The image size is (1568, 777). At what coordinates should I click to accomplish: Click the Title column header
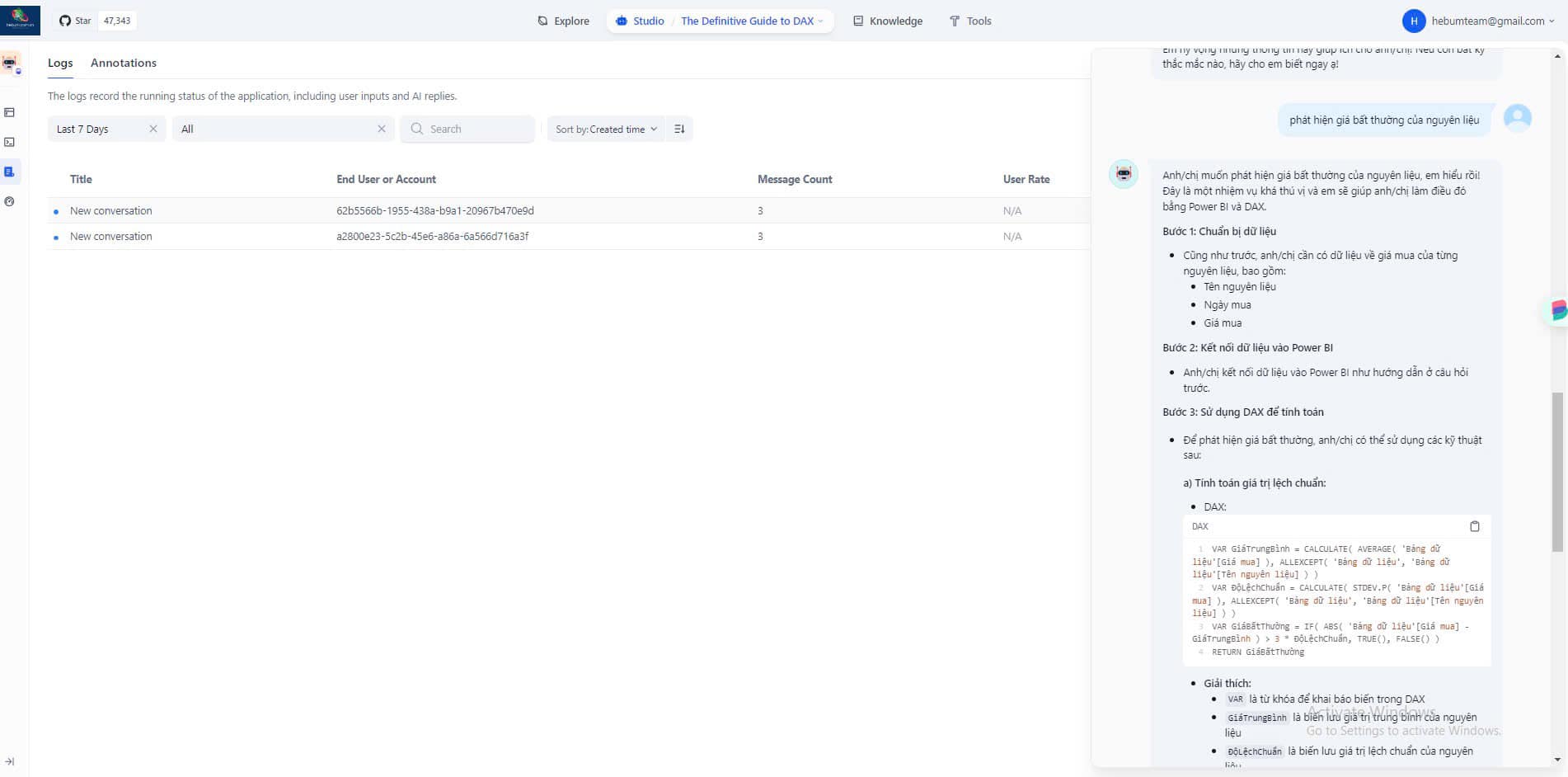click(81, 179)
